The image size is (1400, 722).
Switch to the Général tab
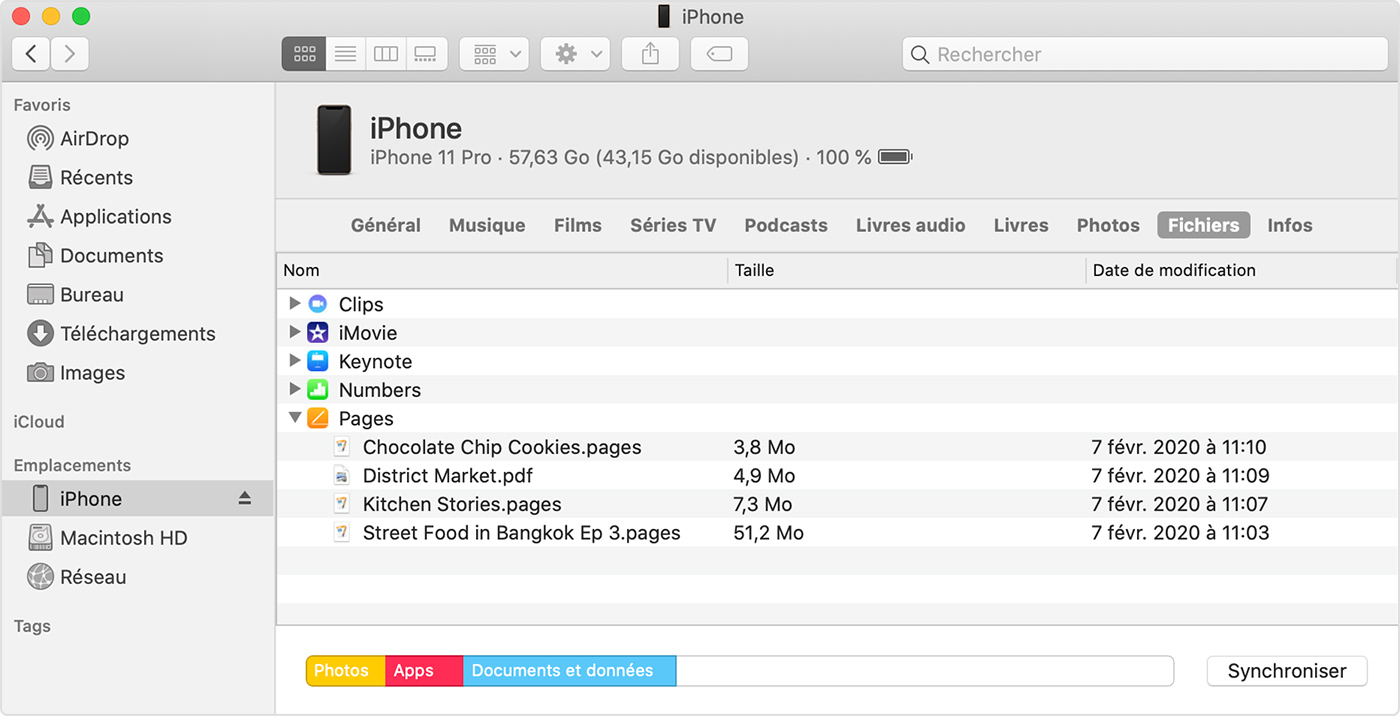(x=386, y=225)
